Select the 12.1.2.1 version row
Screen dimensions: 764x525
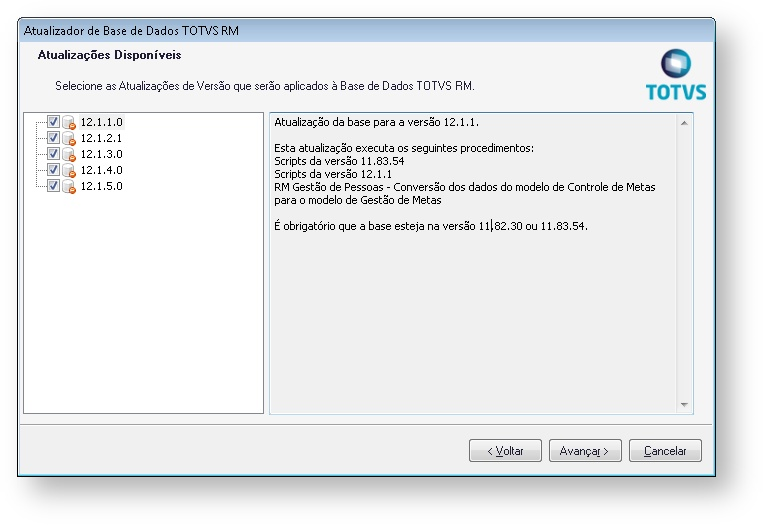click(101, 138)
